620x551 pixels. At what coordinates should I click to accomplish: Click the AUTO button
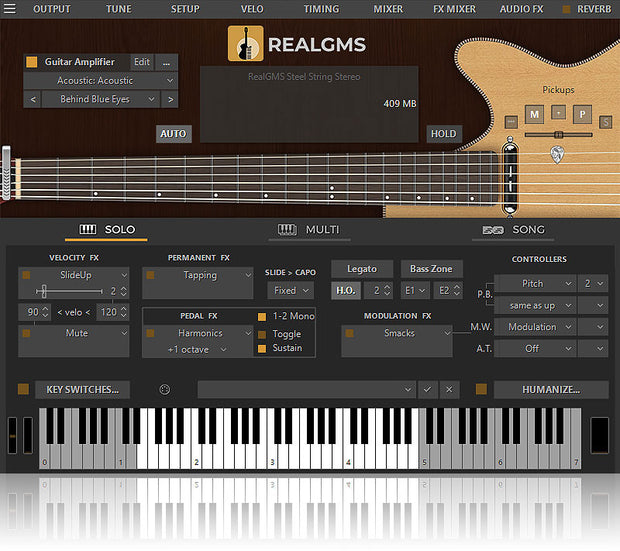coord(174,134)
